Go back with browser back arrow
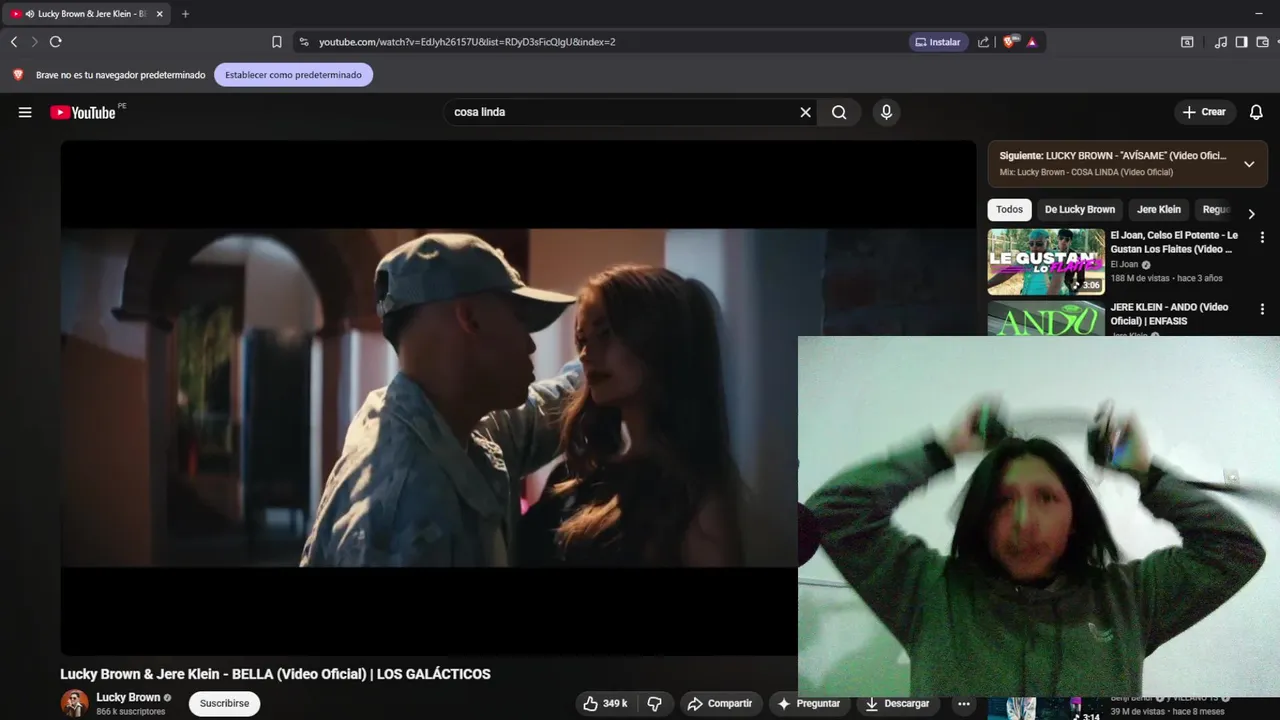 tap(14, 42)
